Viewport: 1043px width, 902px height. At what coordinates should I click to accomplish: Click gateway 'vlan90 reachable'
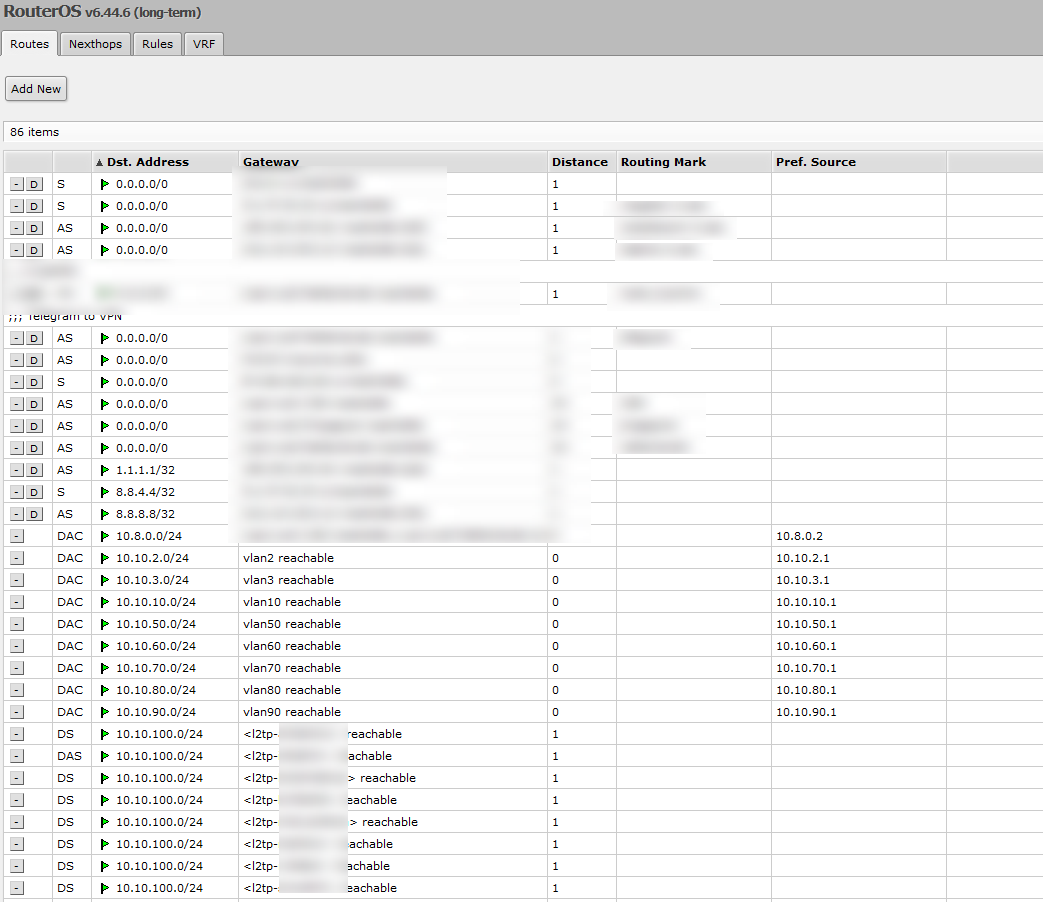[291, 712]
